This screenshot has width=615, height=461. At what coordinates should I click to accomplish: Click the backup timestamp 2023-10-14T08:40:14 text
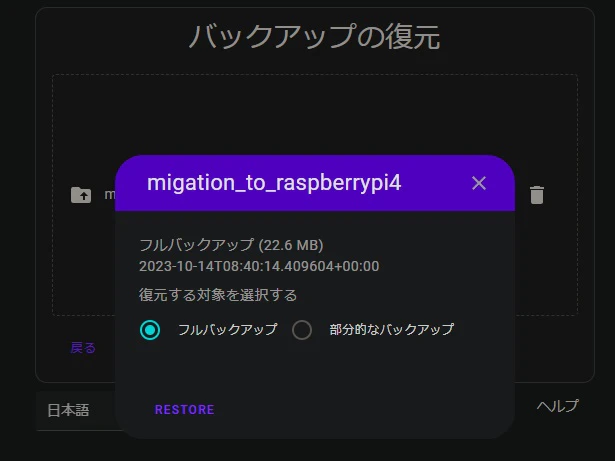[x=259, y=266]
